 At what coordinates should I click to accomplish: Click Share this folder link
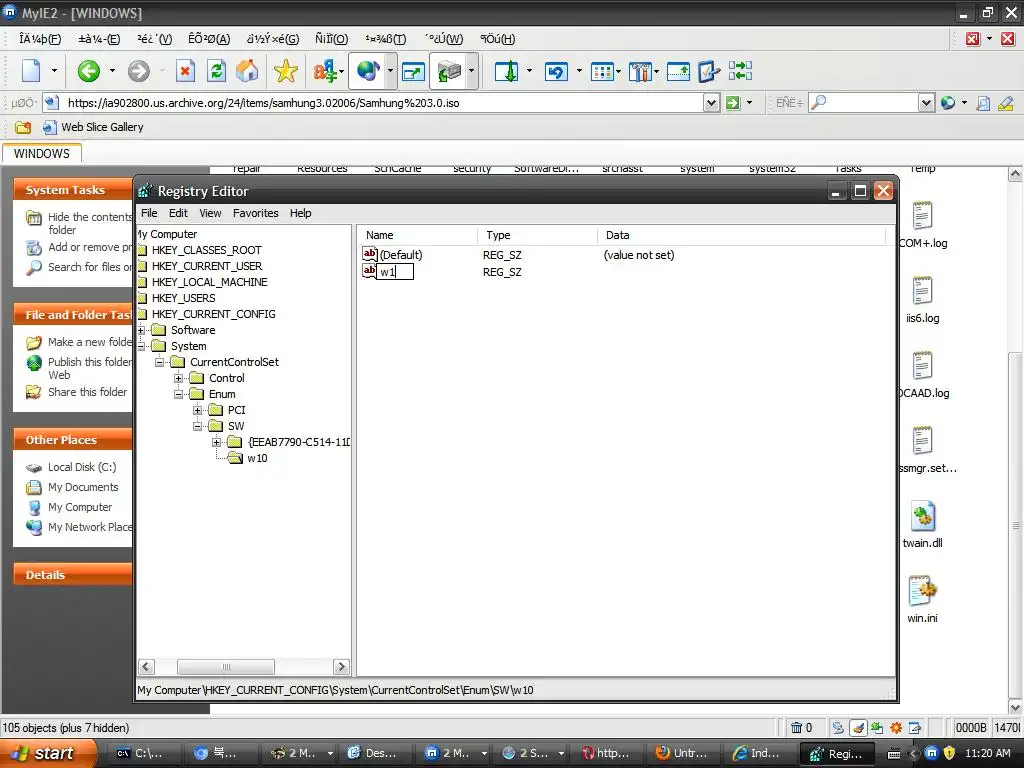pyautogui.click(x=88, y=392)
